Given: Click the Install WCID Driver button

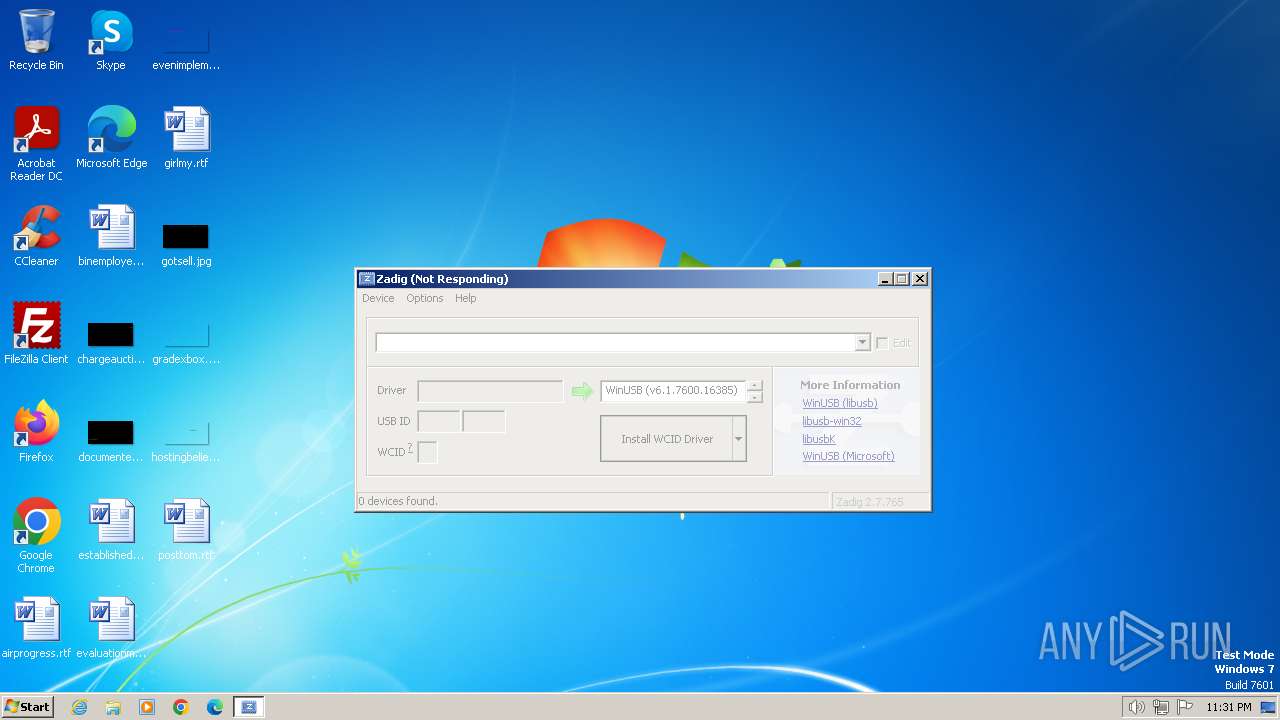Looking at the screenshot, I should point(667,439).
